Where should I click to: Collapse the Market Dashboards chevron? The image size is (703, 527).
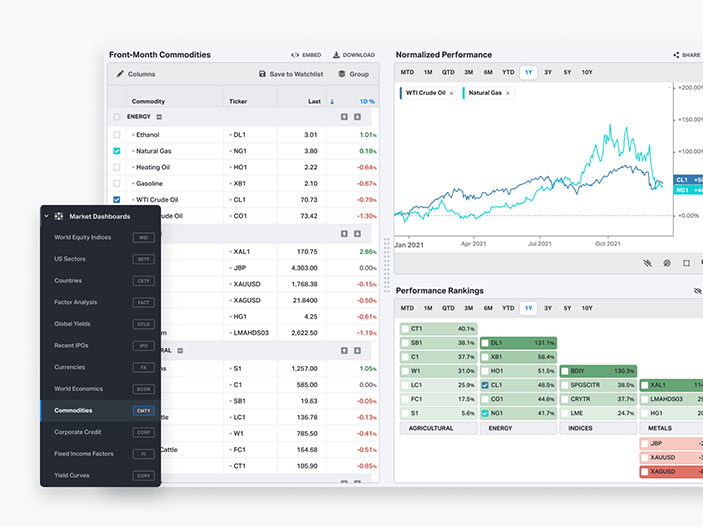click(46, 216)
